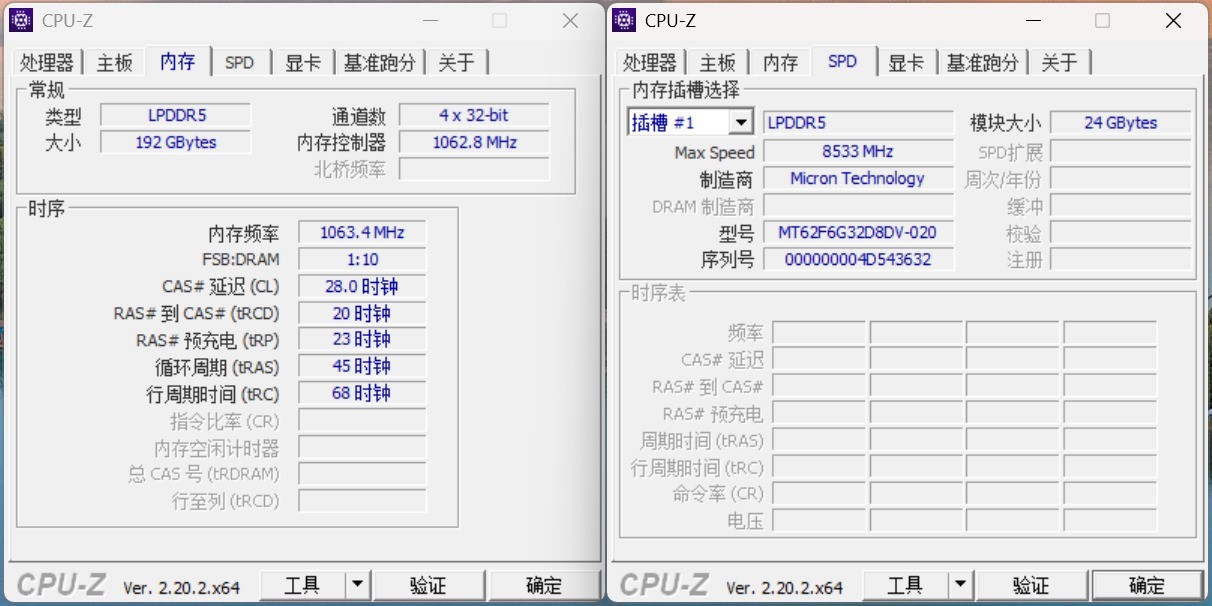The image size is (1212, 606).
Task: Select the 内存 tab in the window showing SPD
Action: click(780, 63)
